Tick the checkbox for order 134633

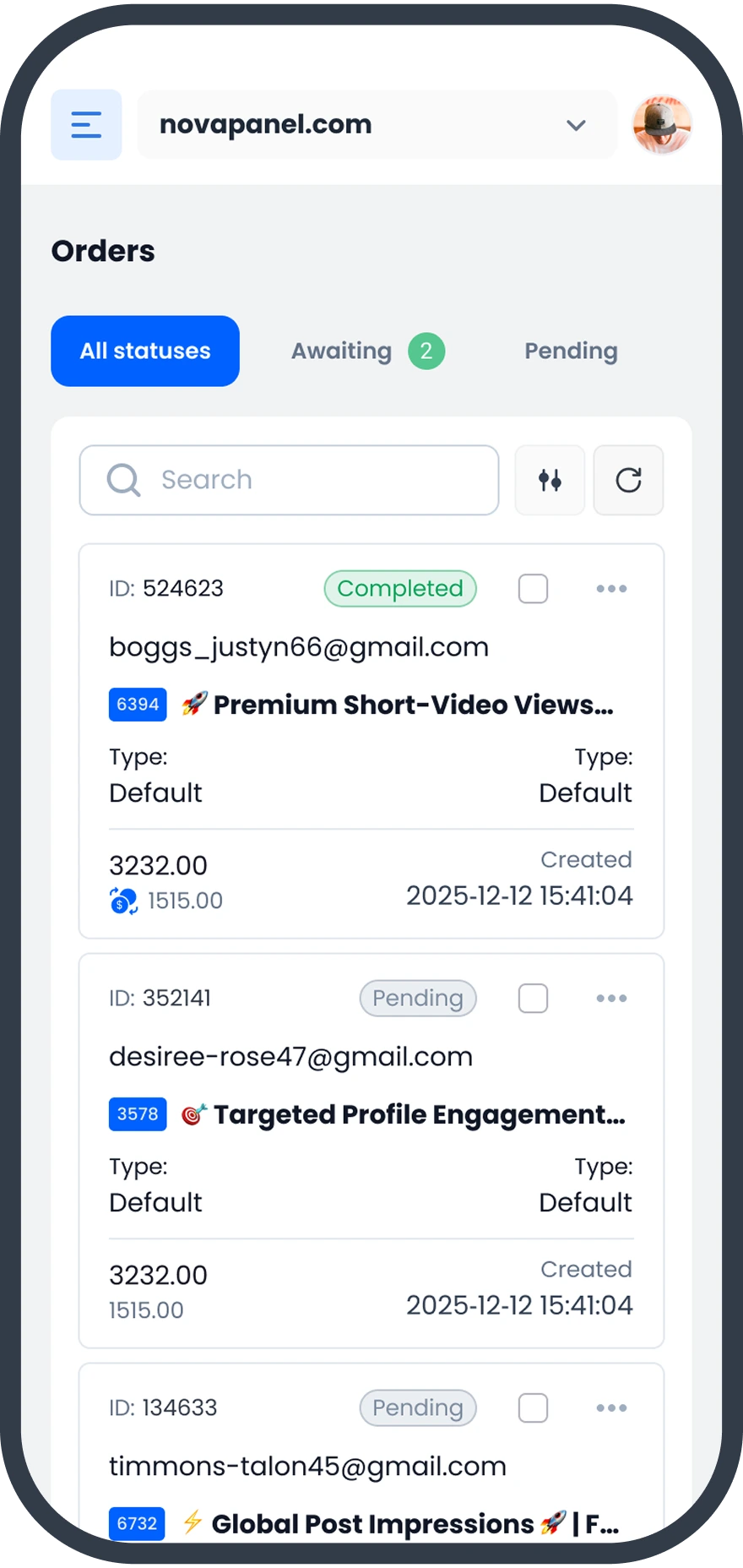pos(533,1407)
